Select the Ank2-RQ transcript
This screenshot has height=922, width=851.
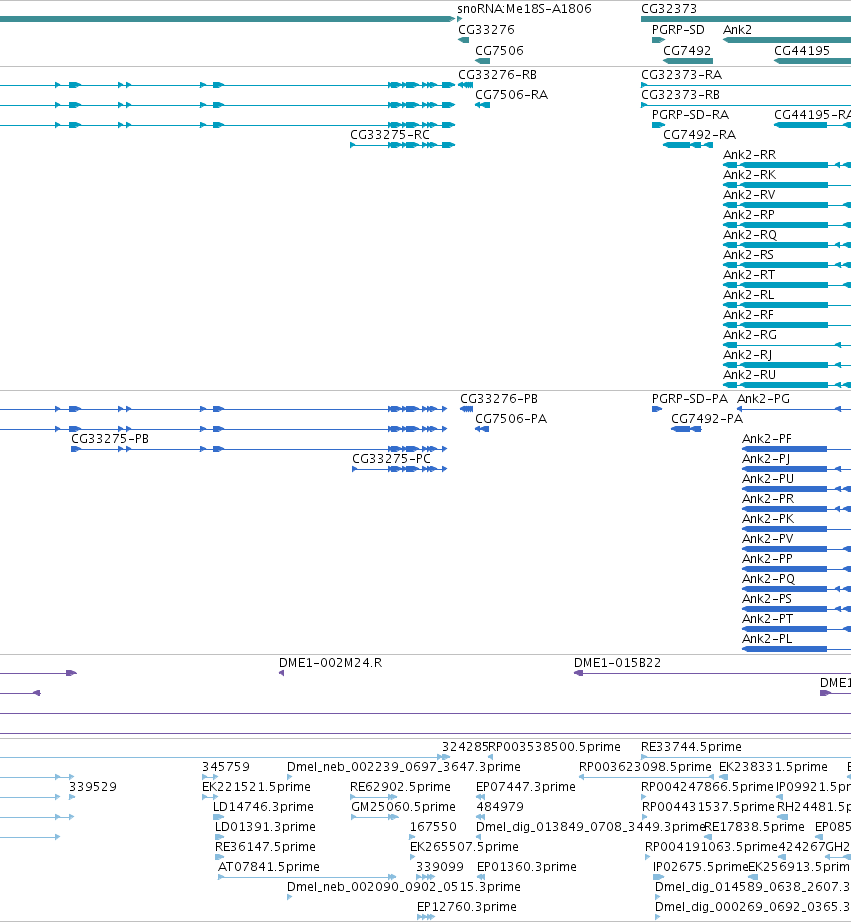pyautogui.click(x=750, y=235)
